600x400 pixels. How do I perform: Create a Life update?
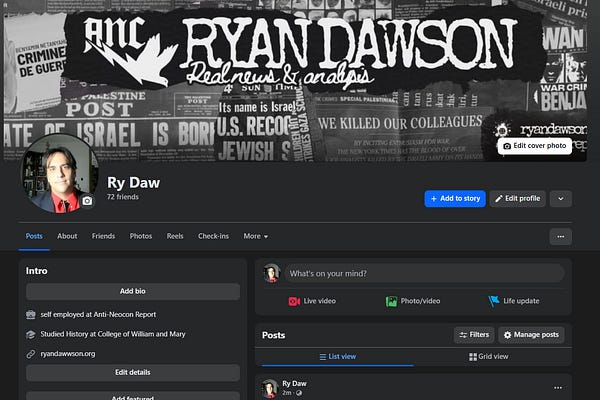pos(514,301)
